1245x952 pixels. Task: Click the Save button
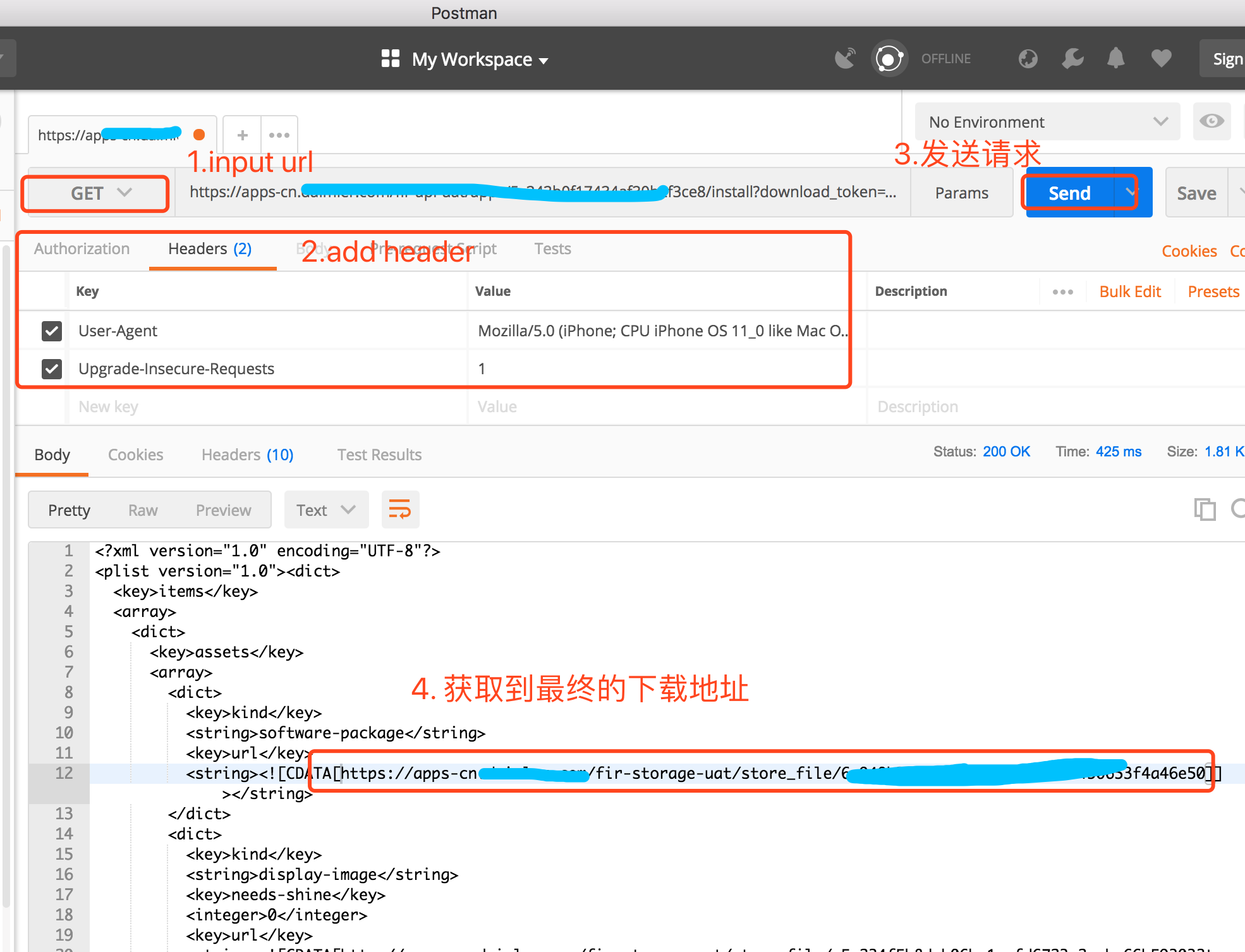1196,193
